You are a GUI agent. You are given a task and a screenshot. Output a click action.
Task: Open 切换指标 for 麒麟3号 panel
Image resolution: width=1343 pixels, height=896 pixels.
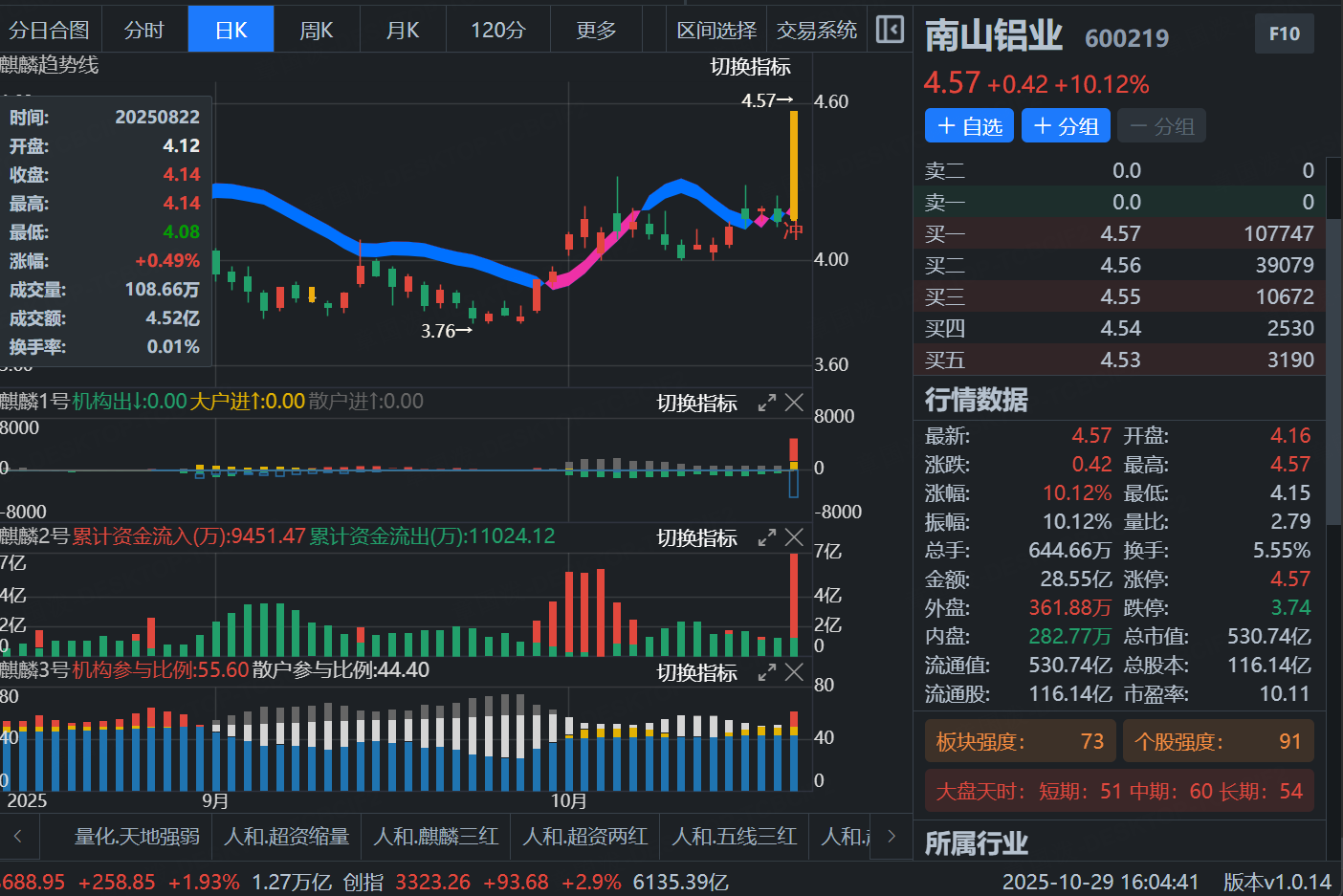[696, 673]
